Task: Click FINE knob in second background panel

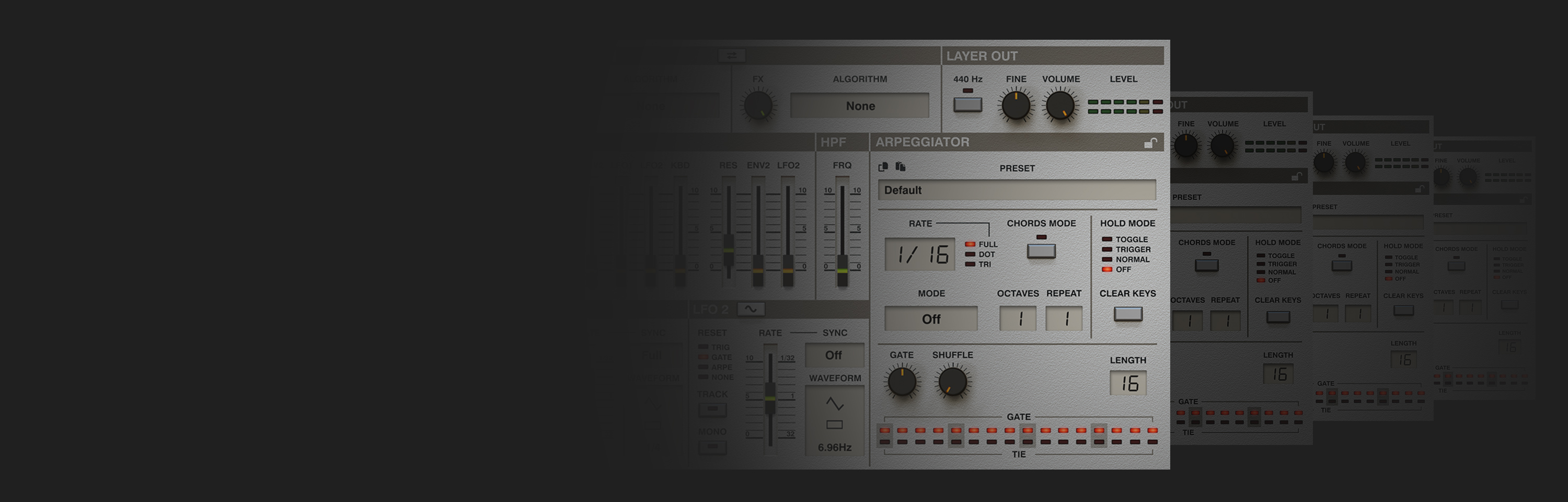Action: click(x=1186, y=146)
